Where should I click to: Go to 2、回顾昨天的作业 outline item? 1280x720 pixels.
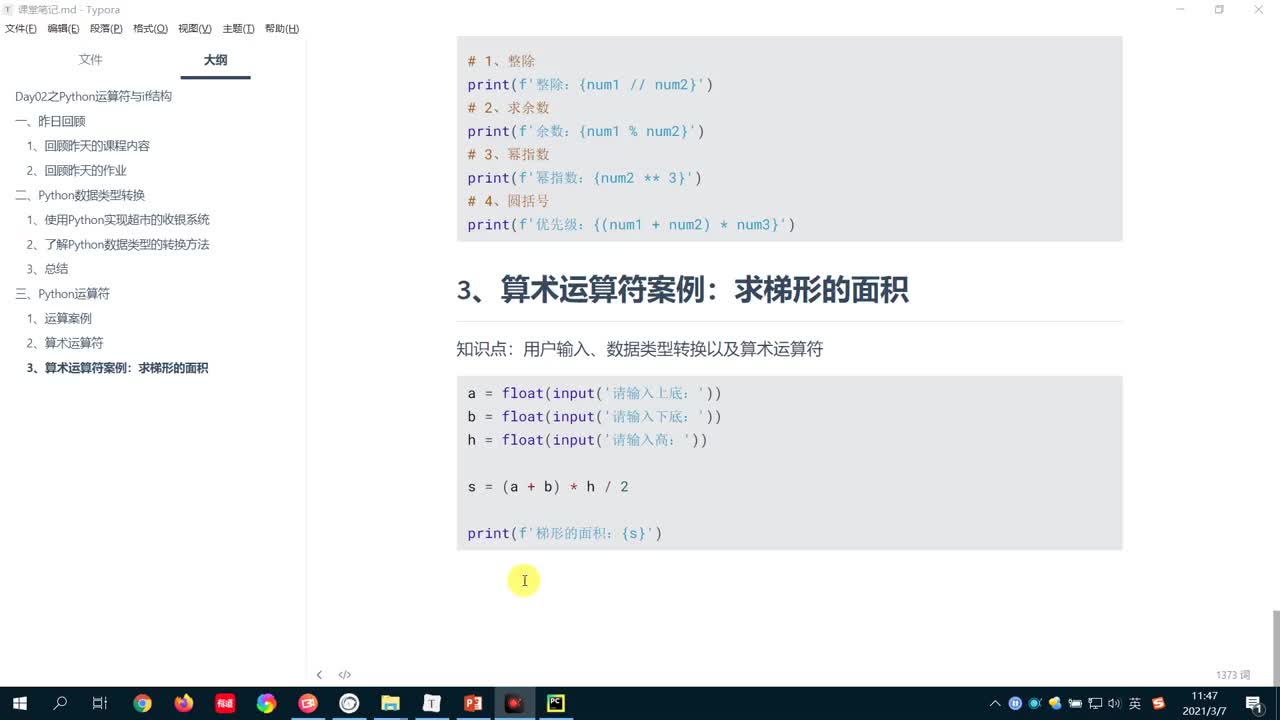point(77,170)
